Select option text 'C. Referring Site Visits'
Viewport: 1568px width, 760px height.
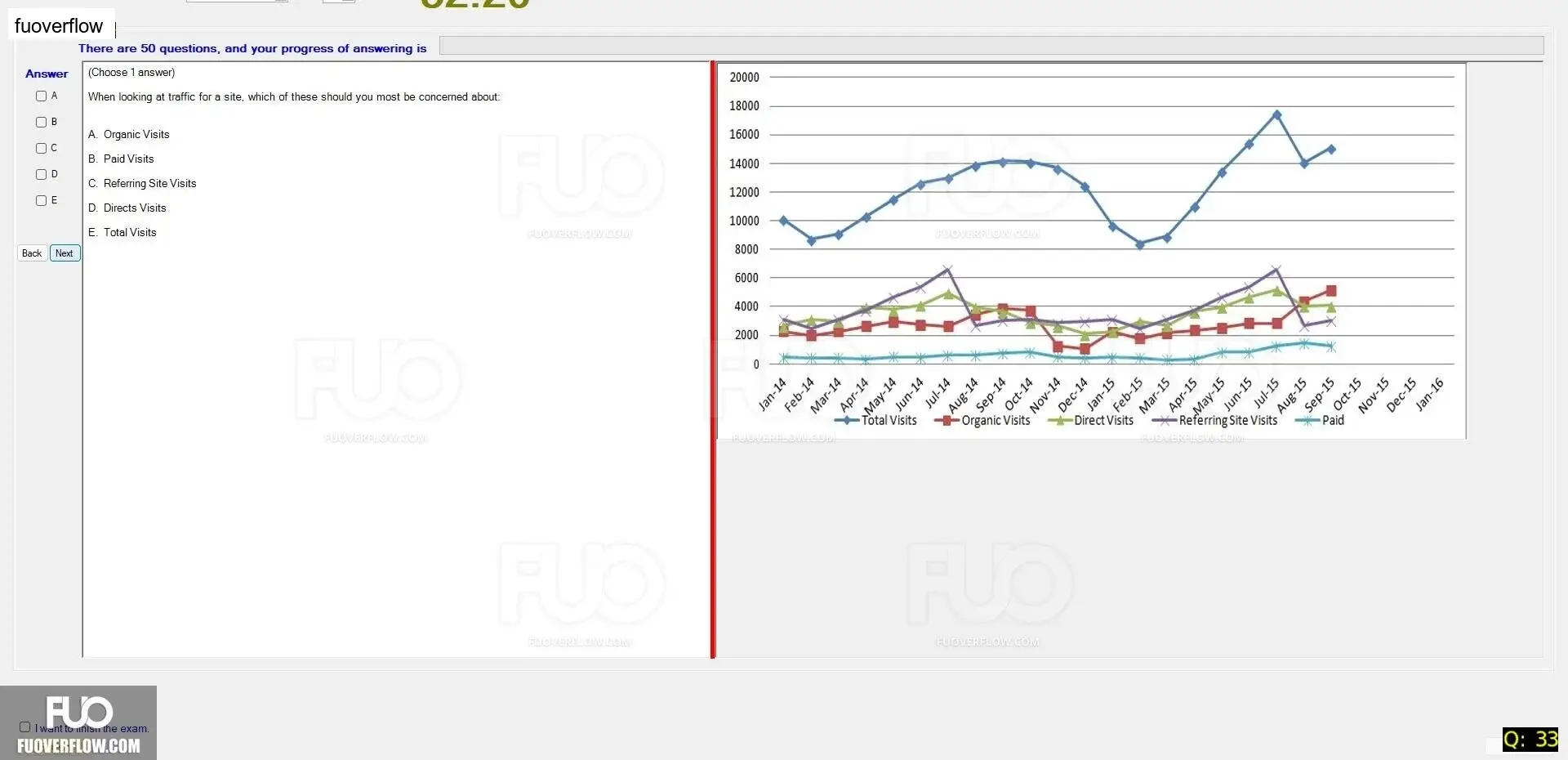click(142, 184)
